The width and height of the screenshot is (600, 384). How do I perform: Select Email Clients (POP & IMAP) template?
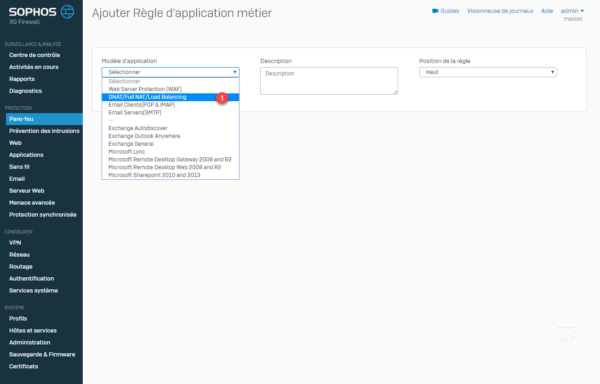(142, 105)
